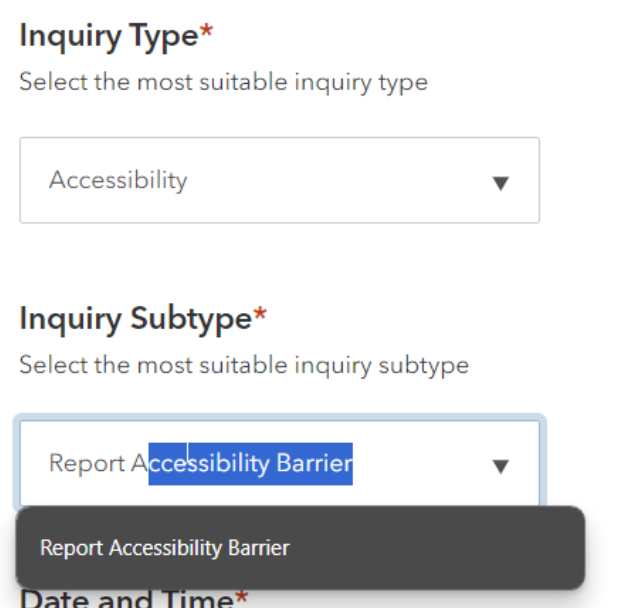
Task: Select "Report Accessibility Barrier" from the popup list
Action: click(x=165, y=548)
